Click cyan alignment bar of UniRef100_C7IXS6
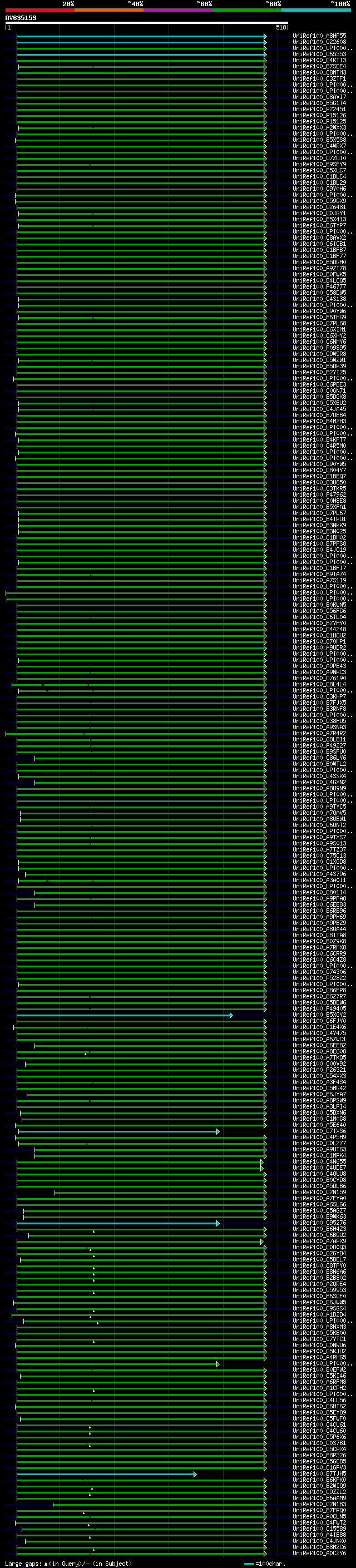The height and width of the screenshot is (1568, 356). 118,1131
